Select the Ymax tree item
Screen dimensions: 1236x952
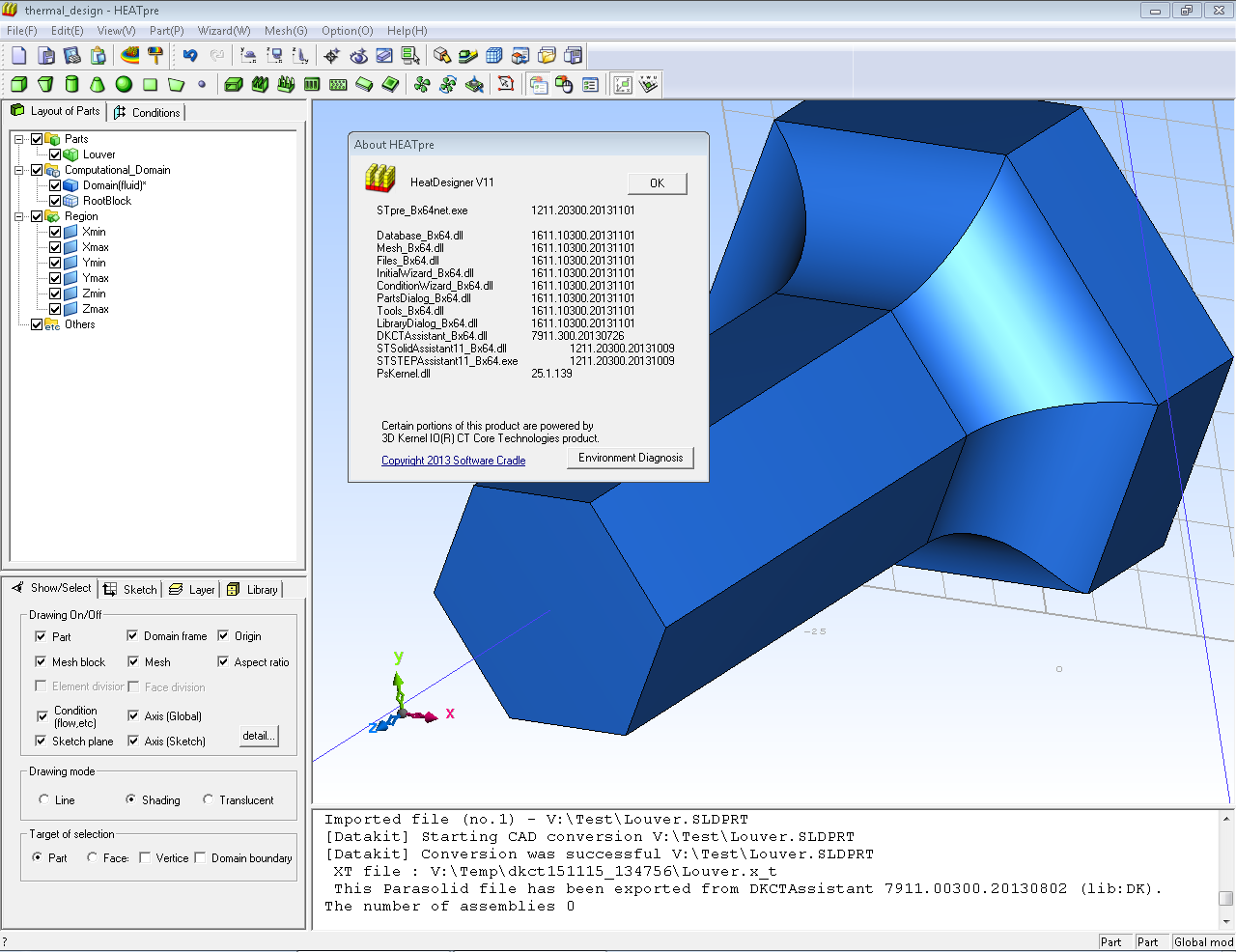click(x=96, y=278)
